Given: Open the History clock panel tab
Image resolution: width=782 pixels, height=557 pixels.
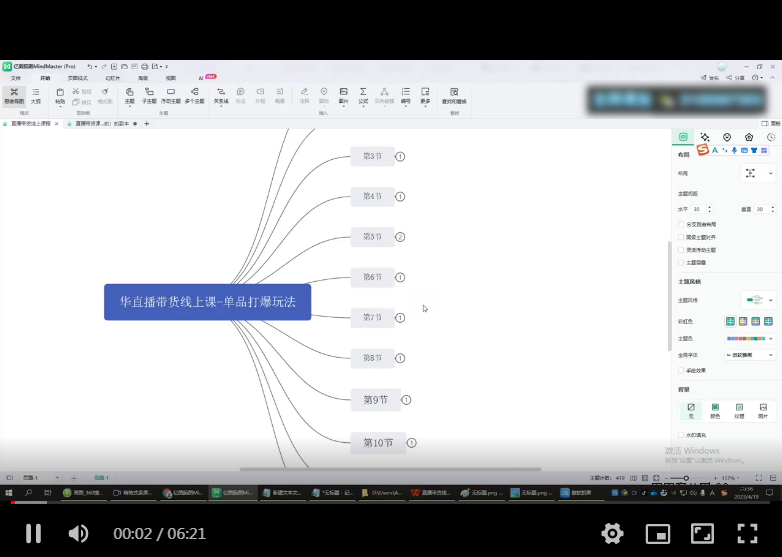Looking at the screenshot, I should tap(771, 137).
